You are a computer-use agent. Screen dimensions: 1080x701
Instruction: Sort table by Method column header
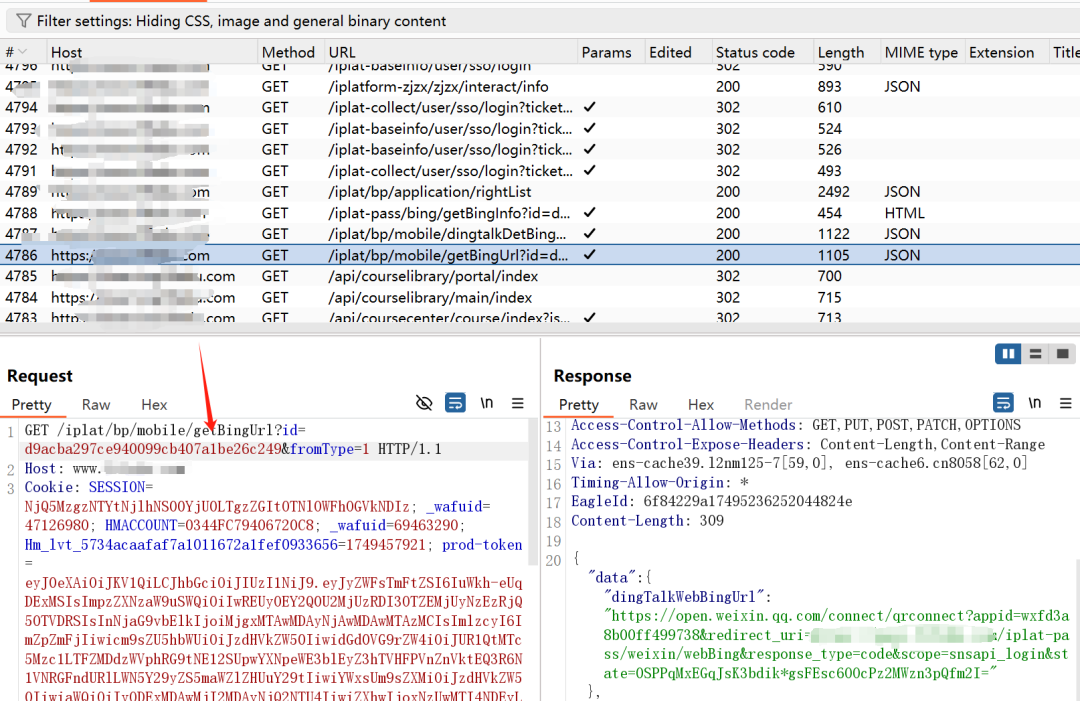[288, 52]
